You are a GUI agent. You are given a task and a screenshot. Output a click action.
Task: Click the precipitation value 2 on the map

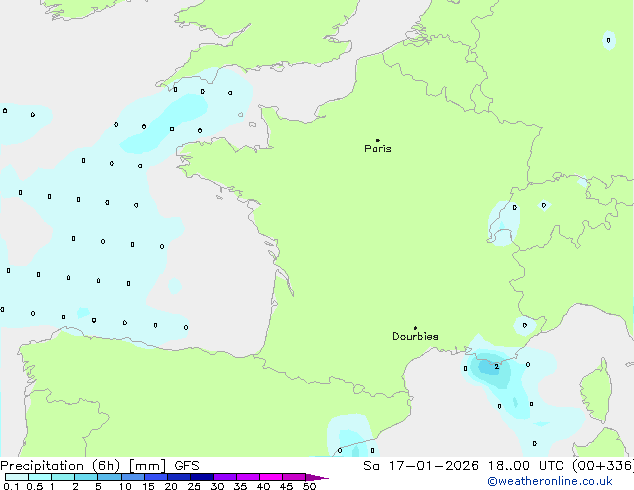click(497, 367)
